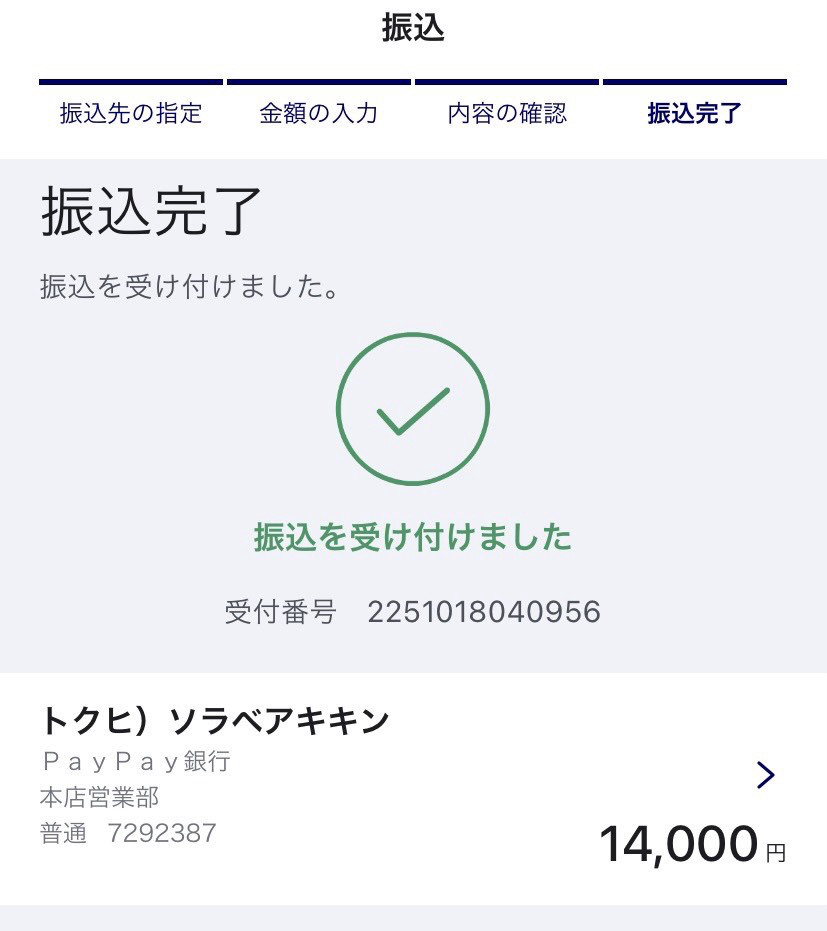Open the recipient トクヒ）ソラベアキキン
827x931 pixels.
pos(215,720)
